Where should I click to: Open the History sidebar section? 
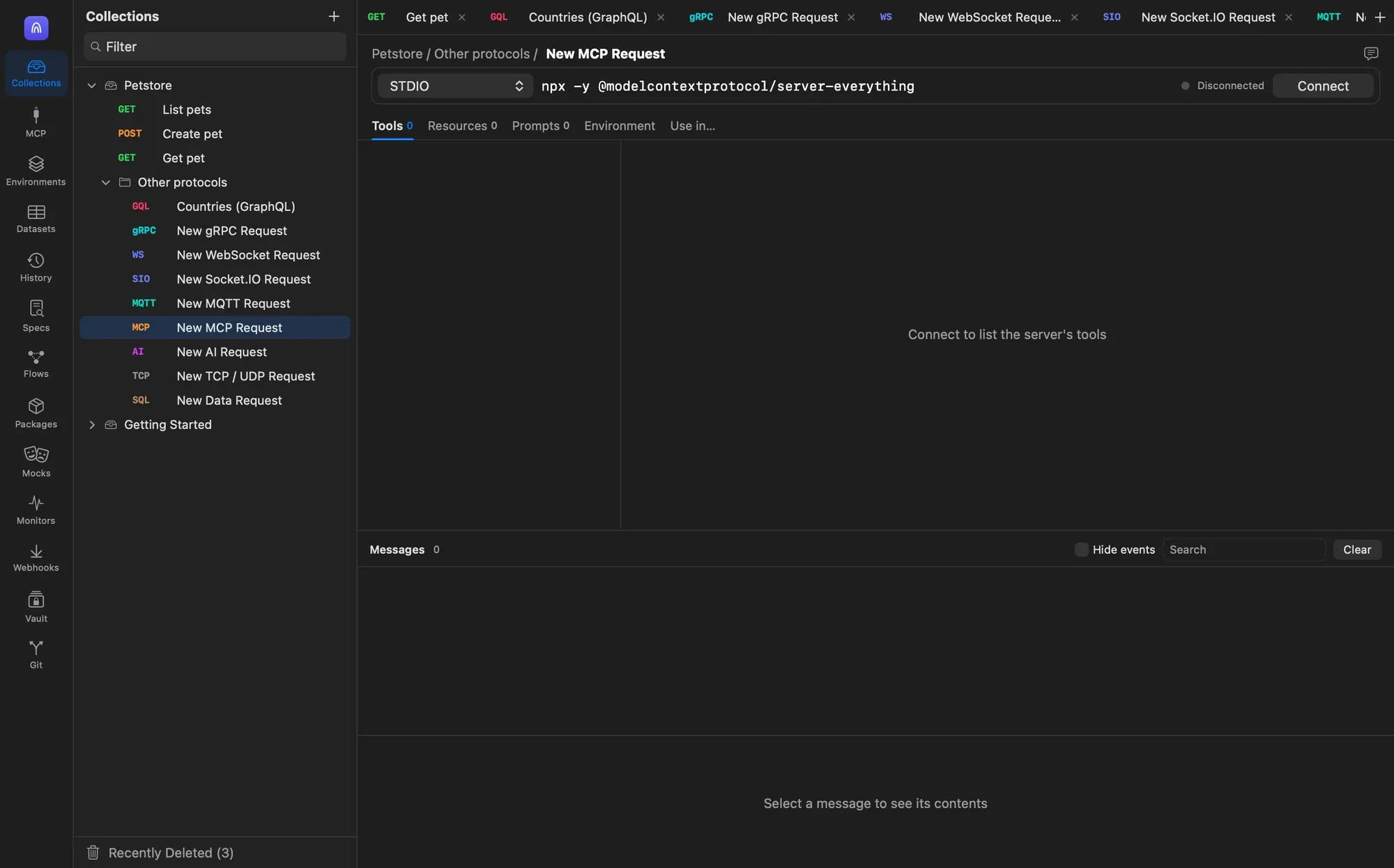coord(36,268)
